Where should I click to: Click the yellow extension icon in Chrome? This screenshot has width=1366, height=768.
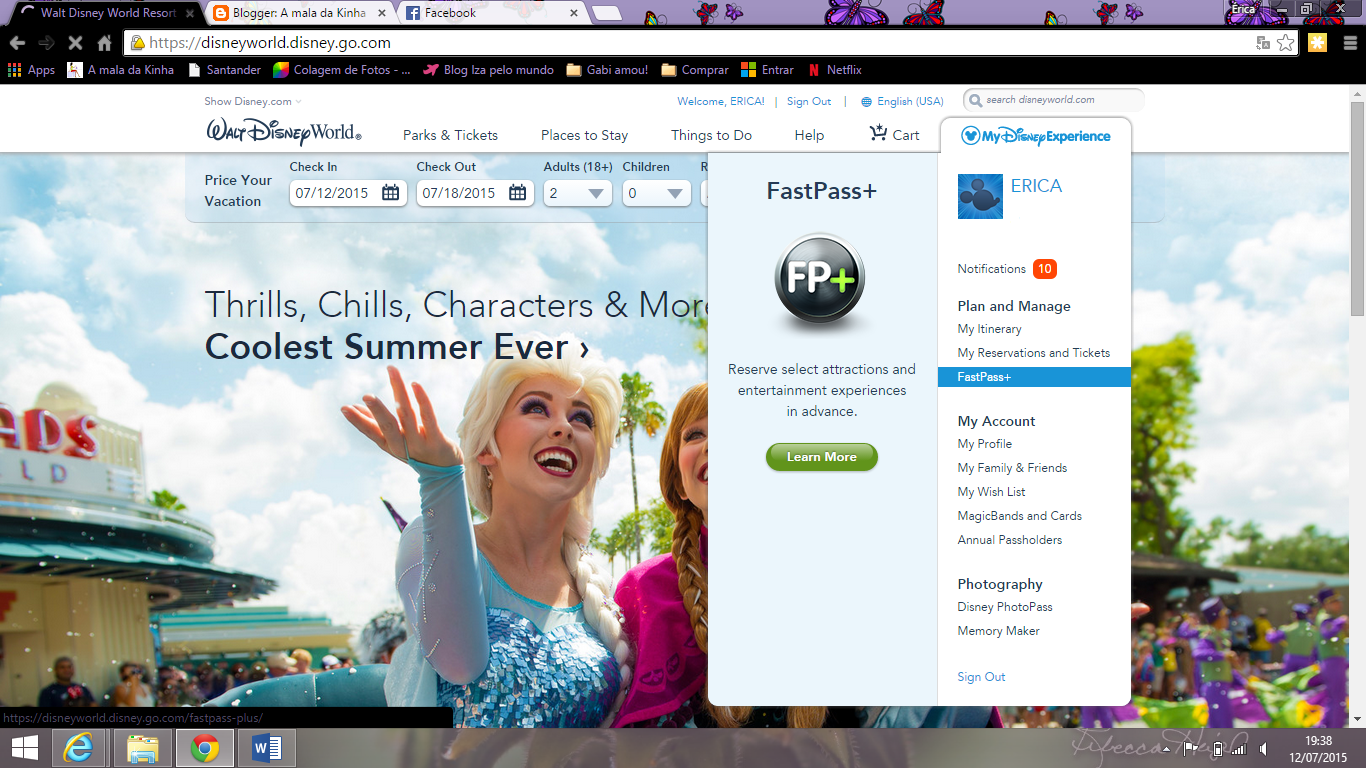pyautogui.click(x=1318, y=43)
